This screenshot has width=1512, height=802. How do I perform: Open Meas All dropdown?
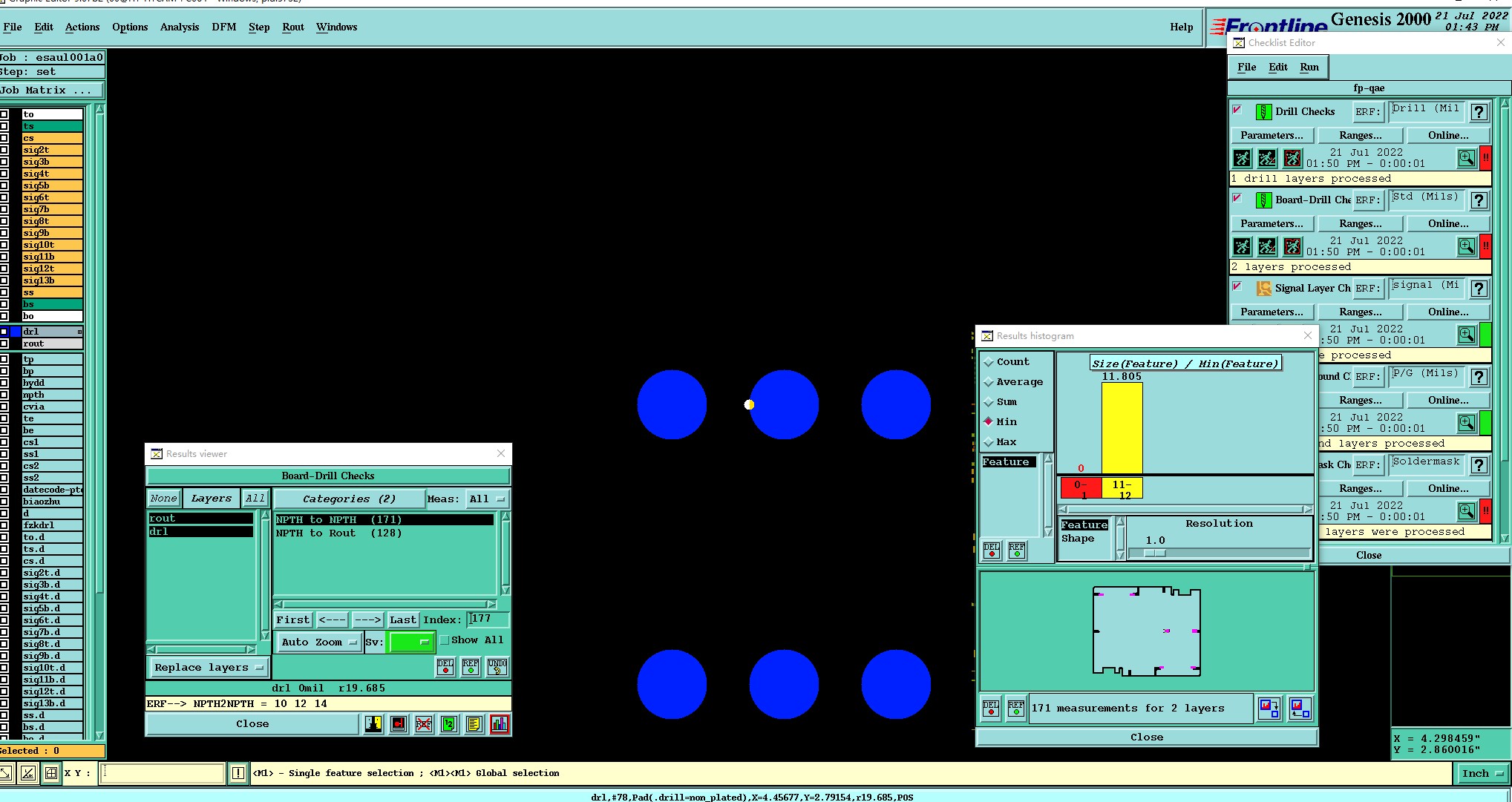click(487, 499)
